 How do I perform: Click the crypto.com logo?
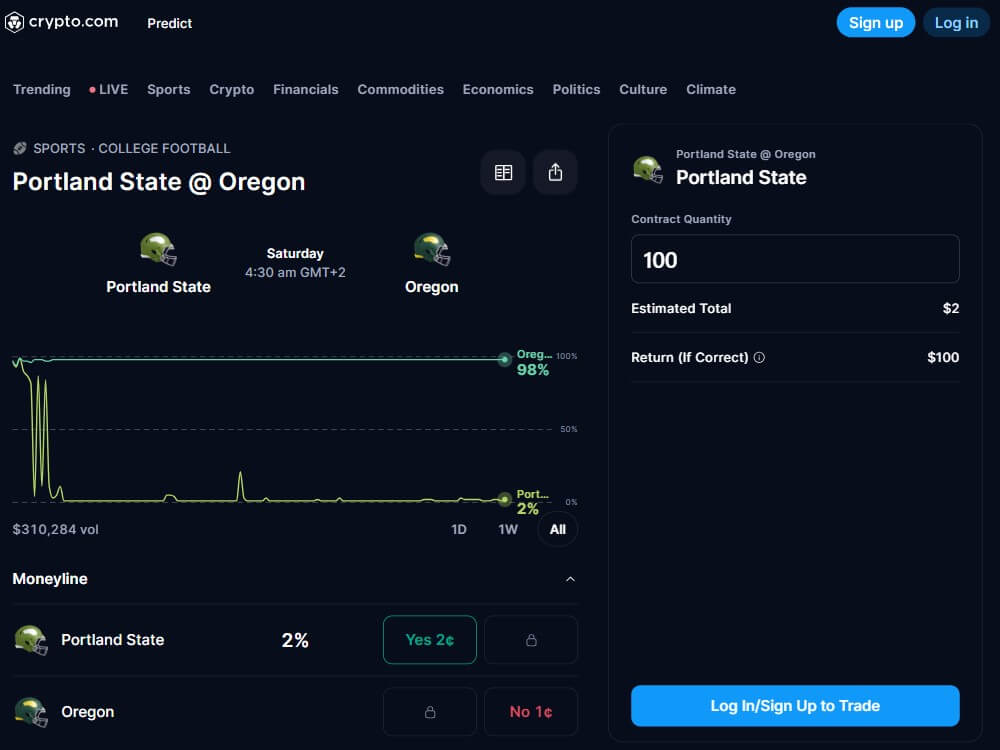(x=62, y=22)
